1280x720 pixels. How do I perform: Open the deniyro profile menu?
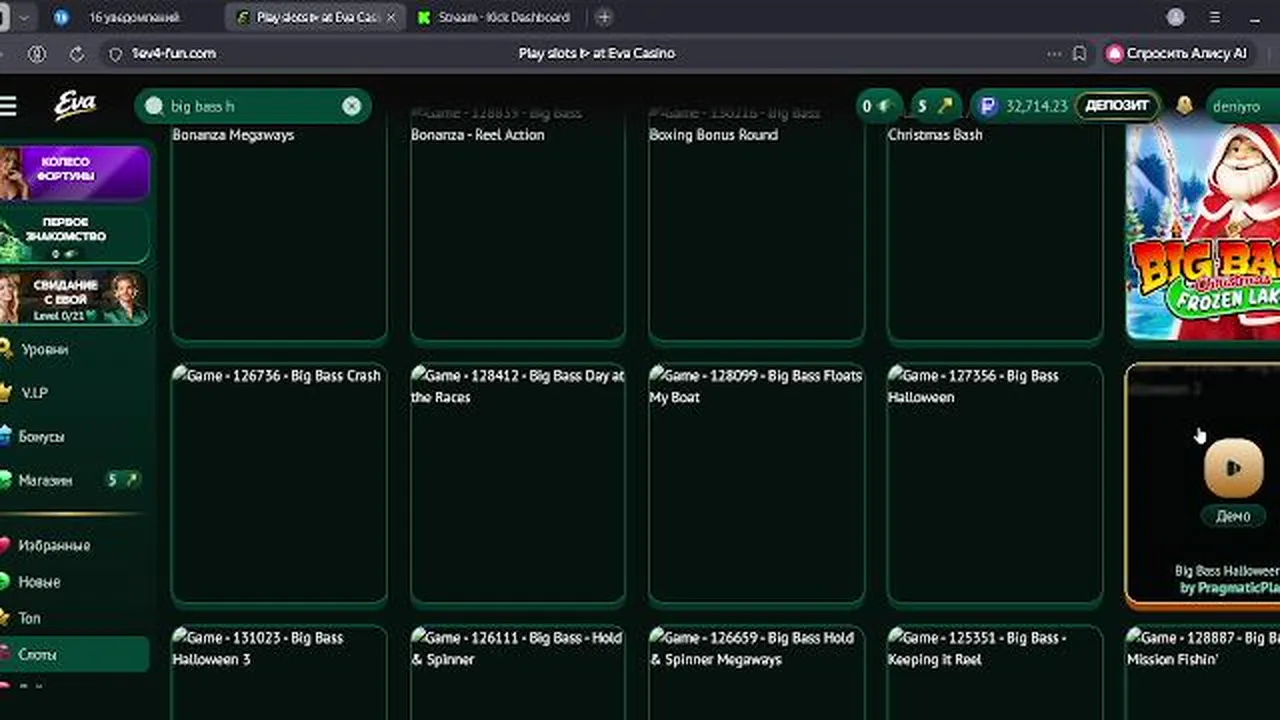[x=1243, y=106]
